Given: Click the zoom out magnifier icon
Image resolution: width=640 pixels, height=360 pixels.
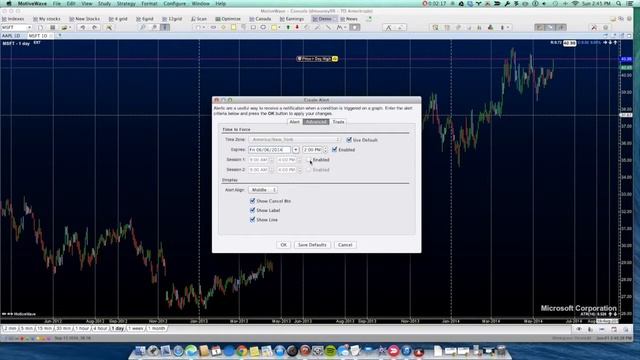Looking at the screenshot, I should click(154, 27).
